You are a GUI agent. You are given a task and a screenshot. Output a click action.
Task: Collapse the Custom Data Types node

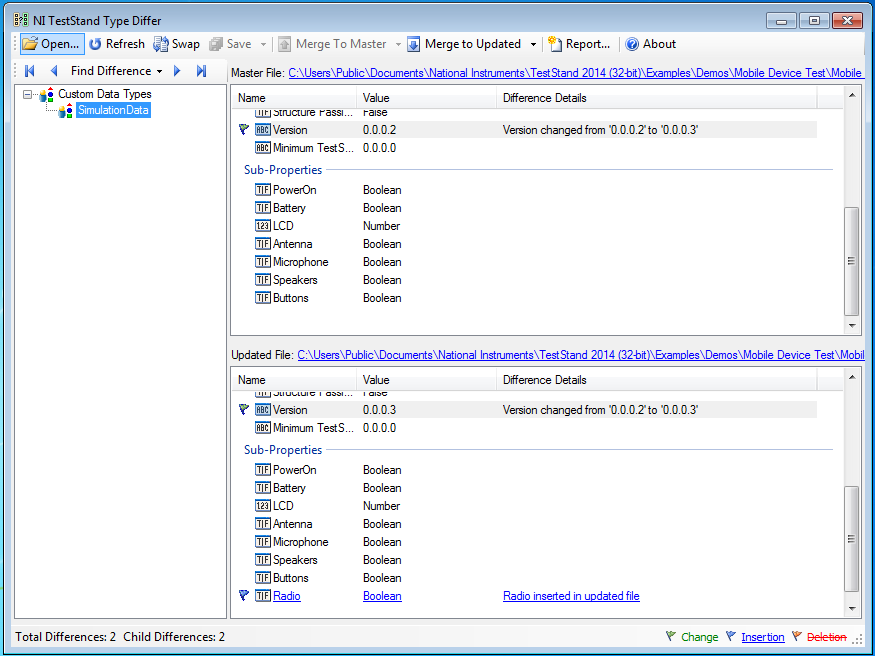[27, 94]
